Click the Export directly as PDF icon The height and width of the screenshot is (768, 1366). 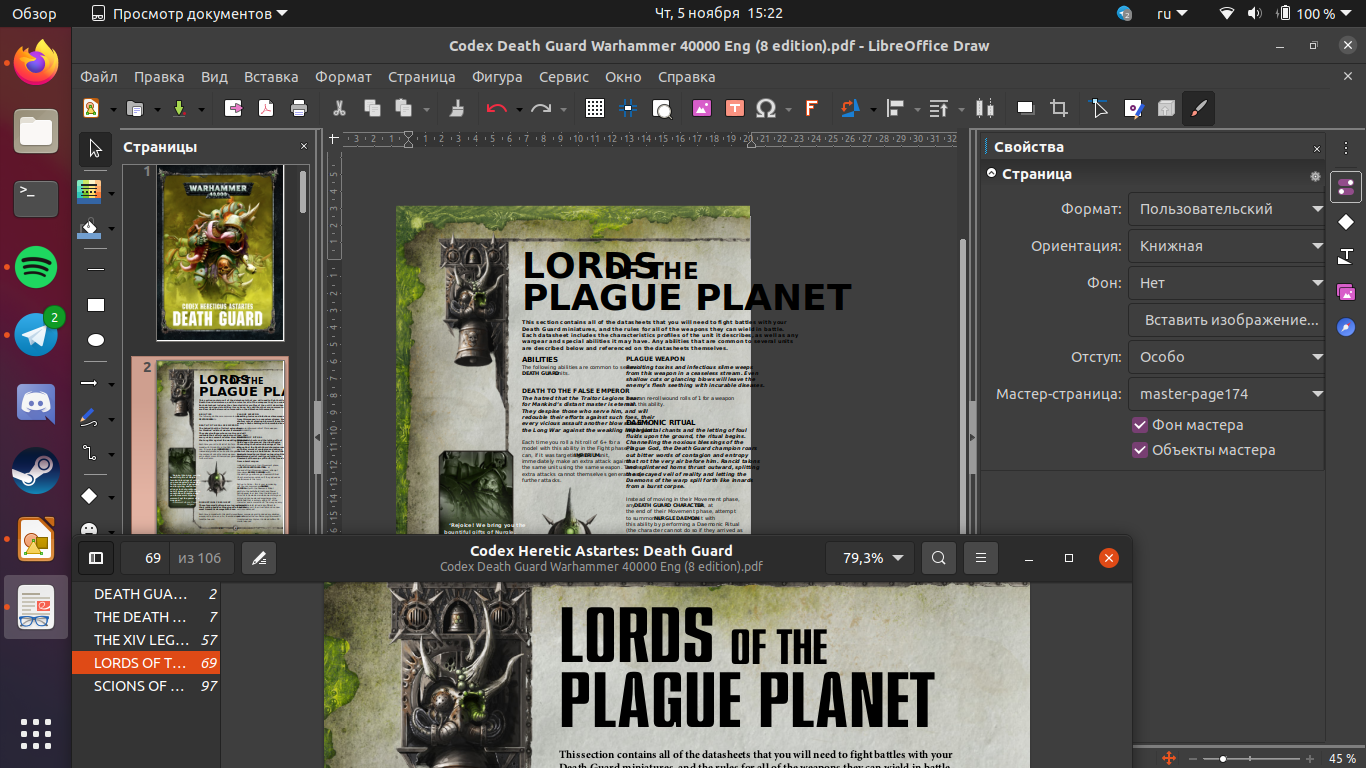(x=266, y=108)
